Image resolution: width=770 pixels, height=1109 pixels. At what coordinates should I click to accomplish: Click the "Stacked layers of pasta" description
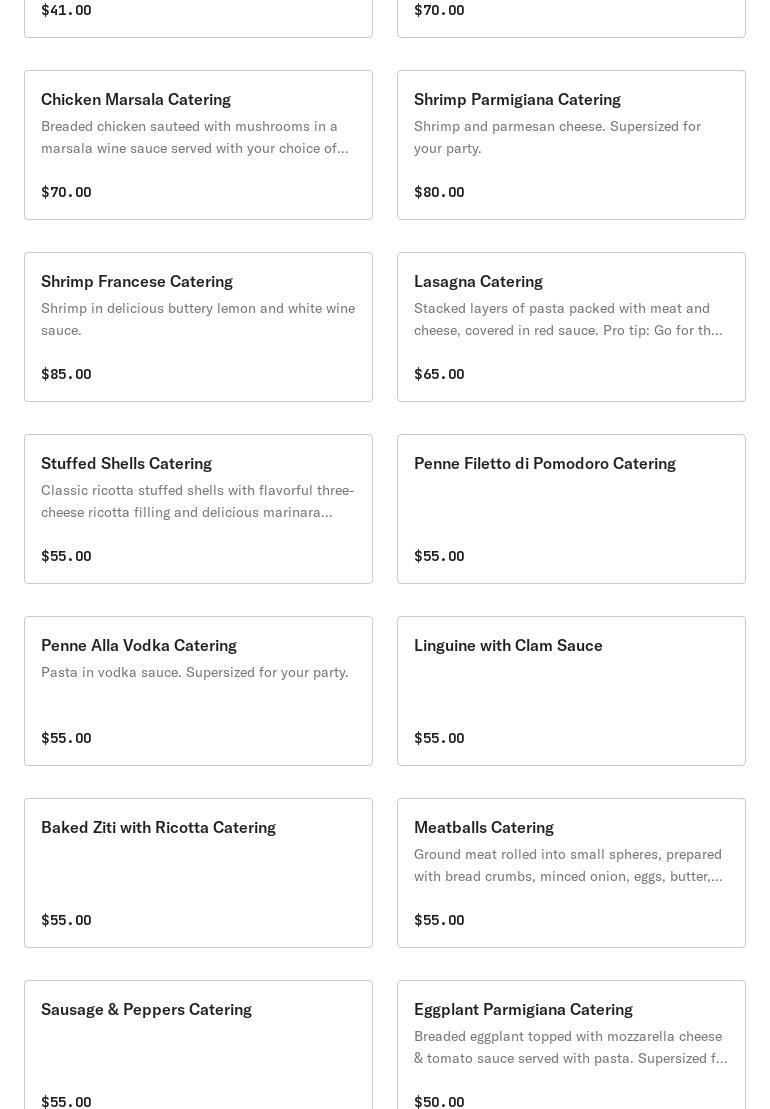(x=567, y=319)
